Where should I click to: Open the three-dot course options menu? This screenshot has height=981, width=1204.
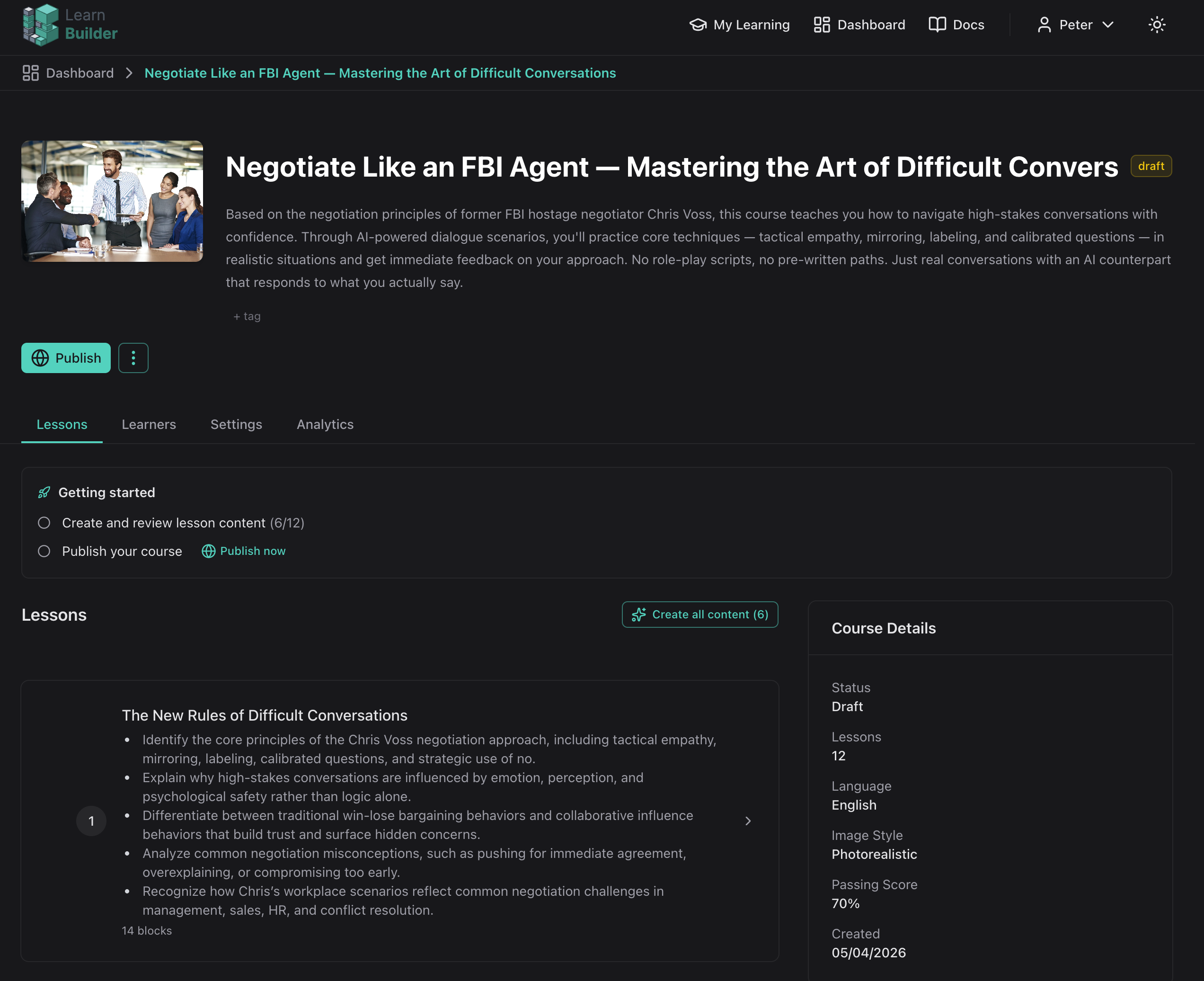133,358
